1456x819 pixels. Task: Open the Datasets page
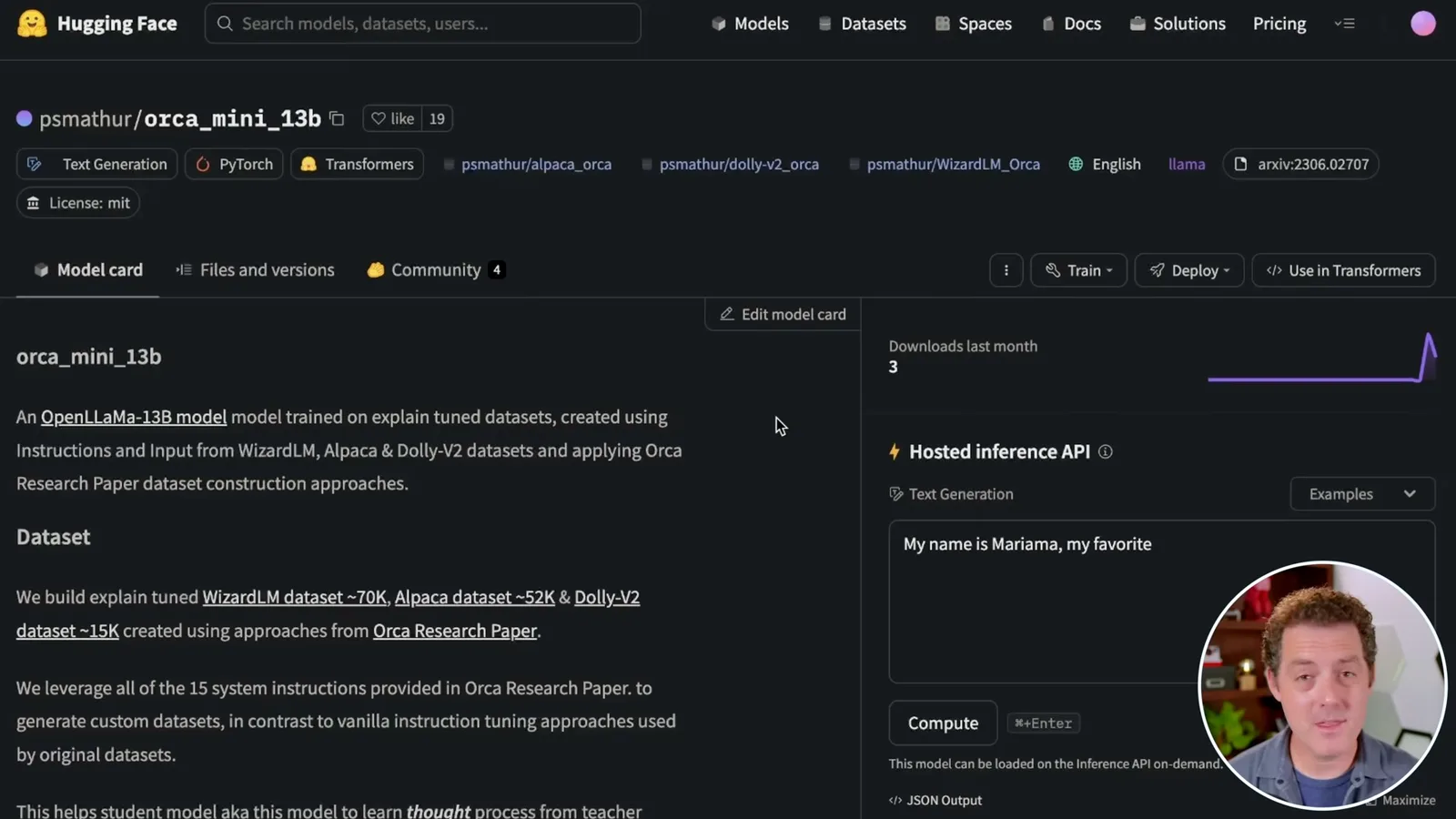click(862, 24)
